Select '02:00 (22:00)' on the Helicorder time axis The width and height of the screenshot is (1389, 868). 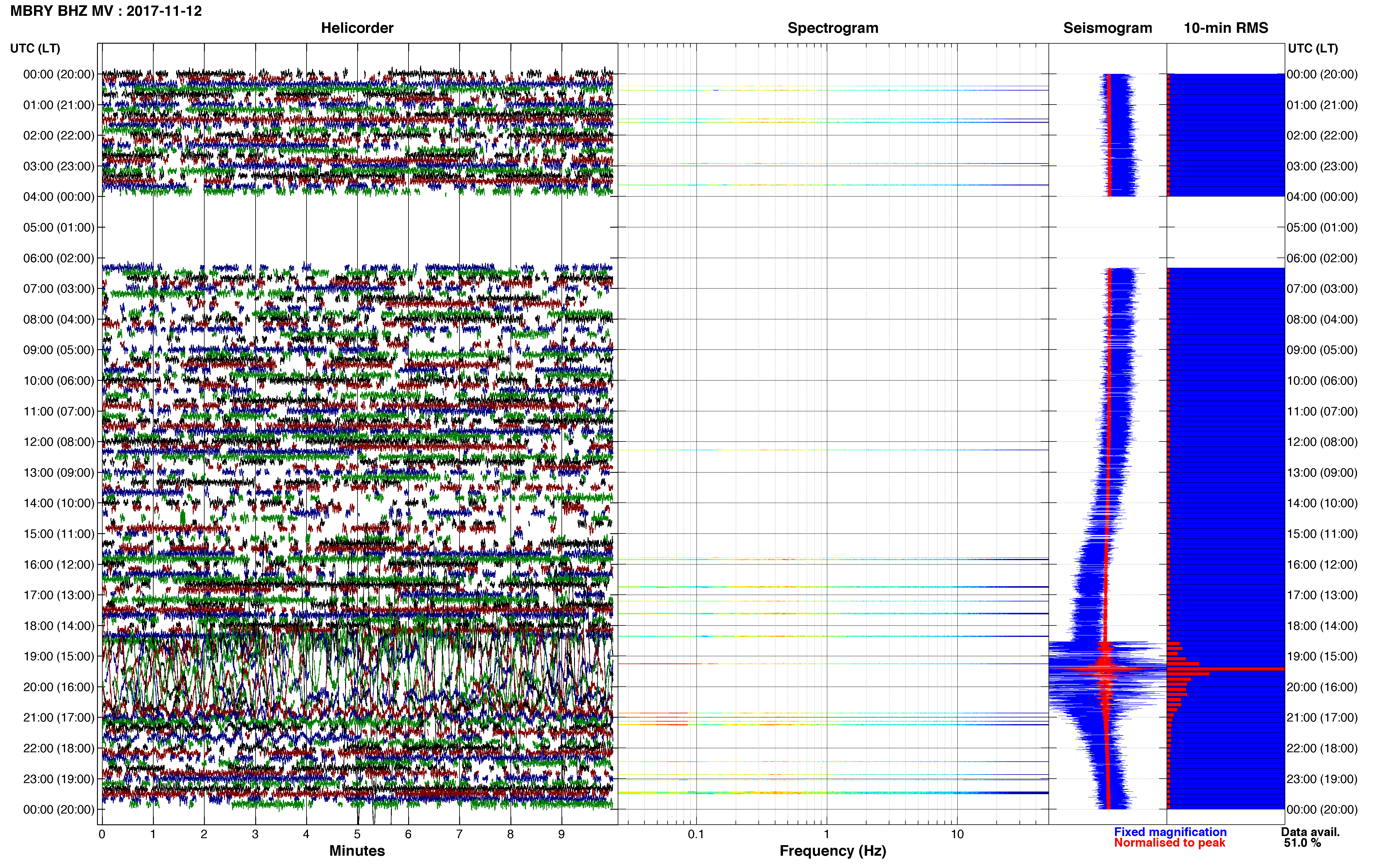click(x=59, y=135)
